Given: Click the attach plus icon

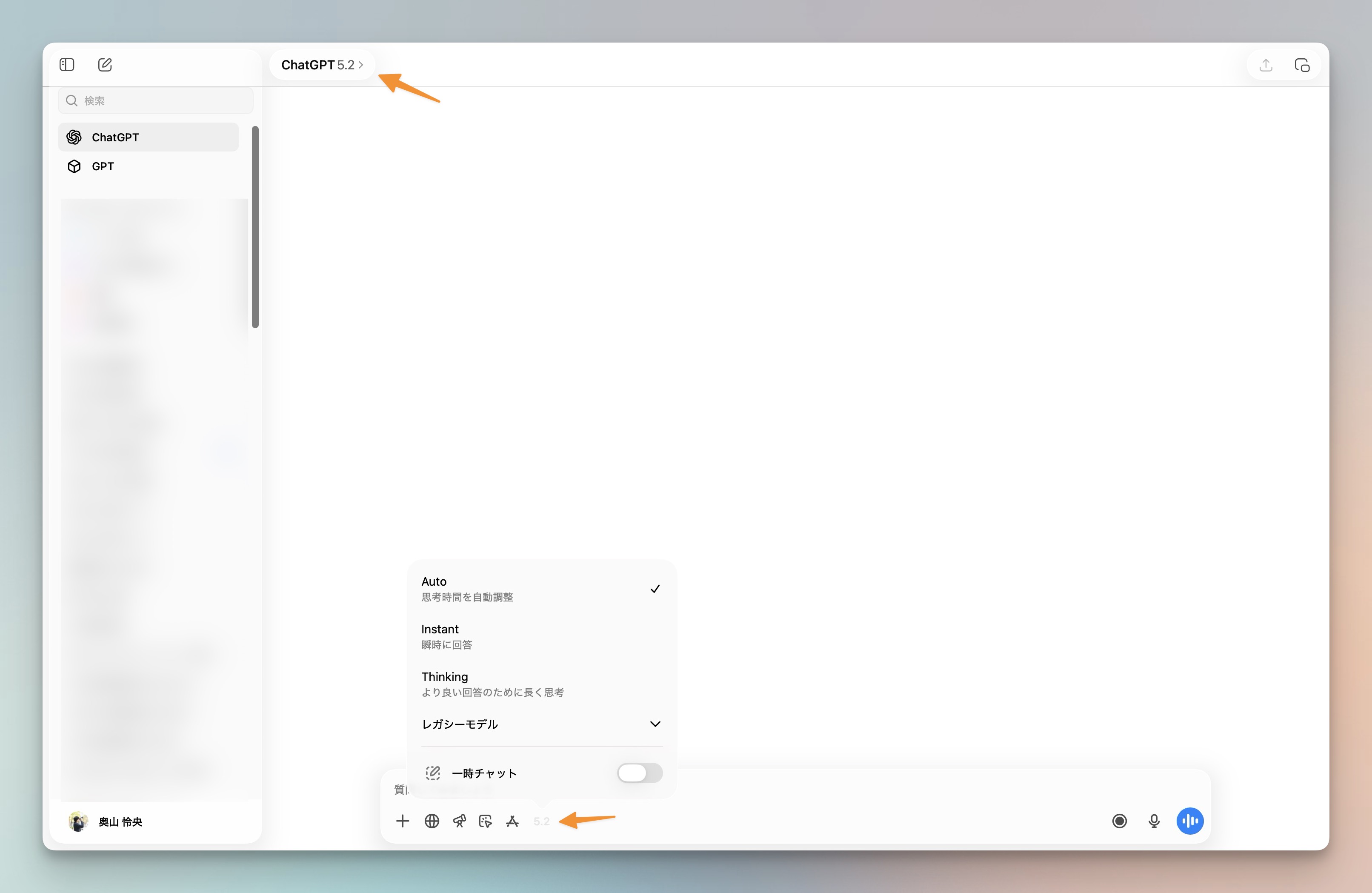Looking at the screenshot, I should [x=403, y=820].
